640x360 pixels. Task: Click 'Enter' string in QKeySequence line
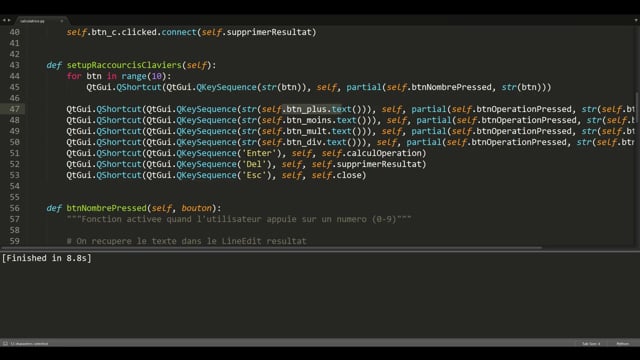point(259,153)
